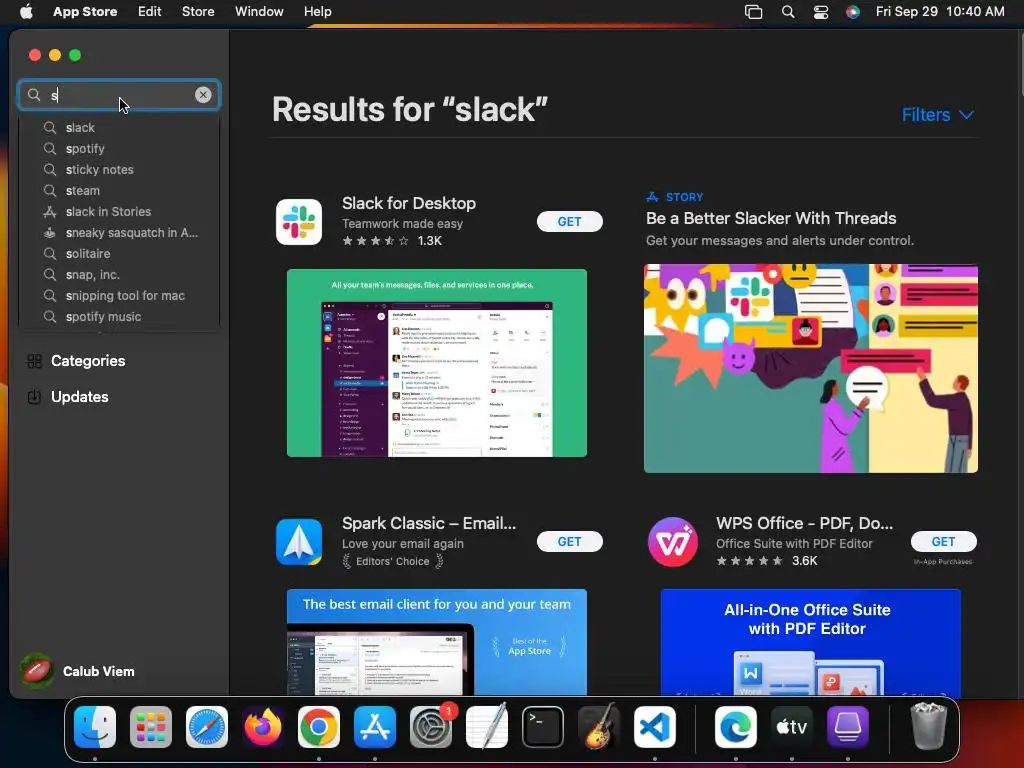Select the spotify music suggestion
Viewport: 1024px width, 768px height.
(x=119, y=317)
